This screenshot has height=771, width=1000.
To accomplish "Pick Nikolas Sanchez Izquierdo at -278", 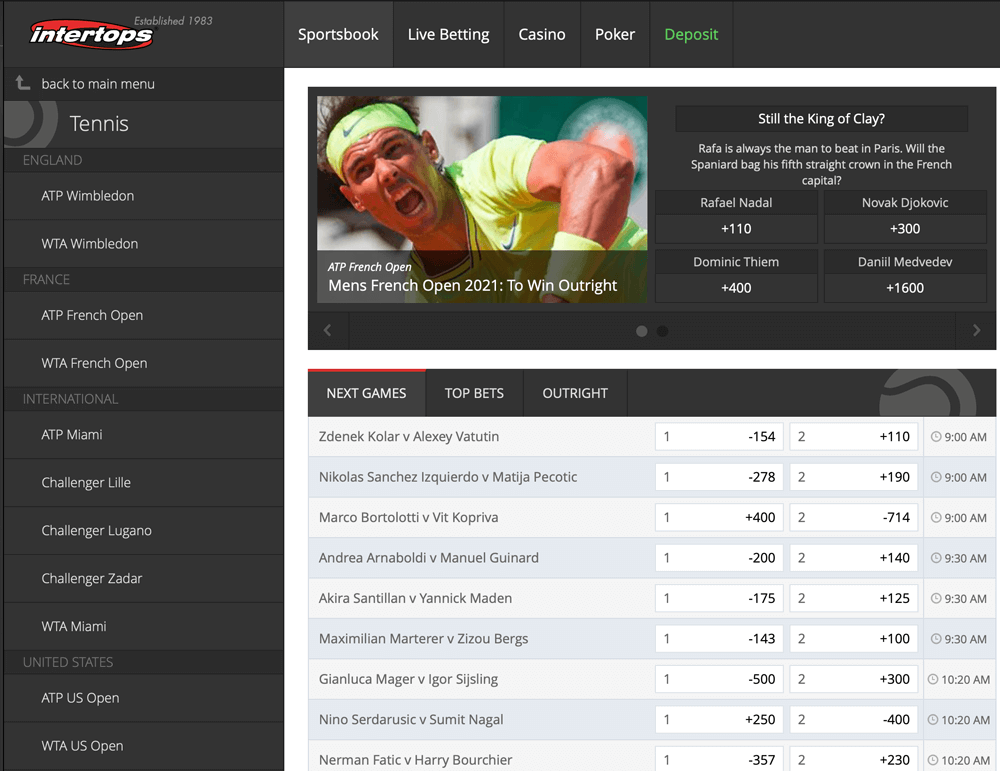I will point(719,477).
